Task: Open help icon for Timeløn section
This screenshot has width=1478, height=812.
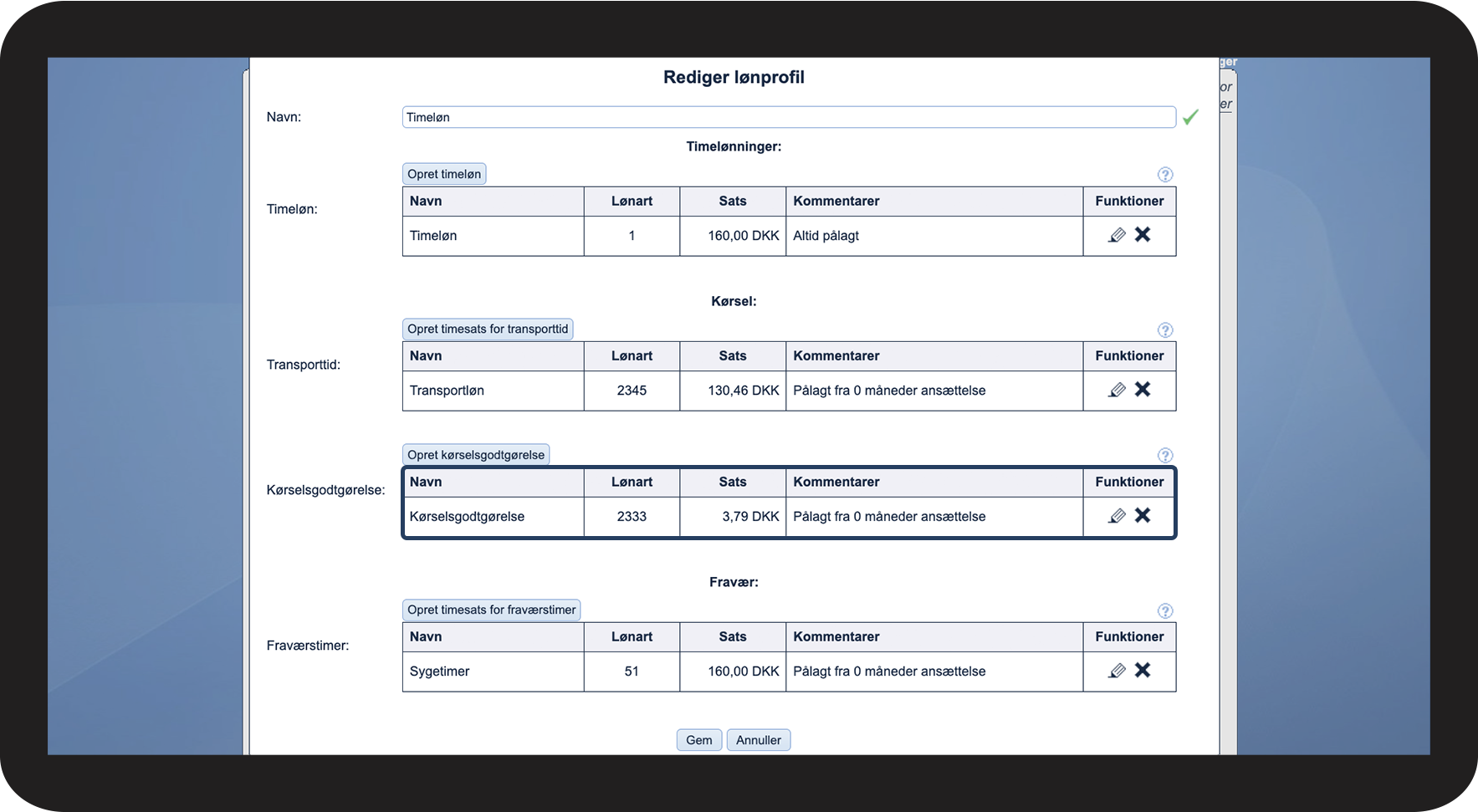Action: click(1165, 175)
